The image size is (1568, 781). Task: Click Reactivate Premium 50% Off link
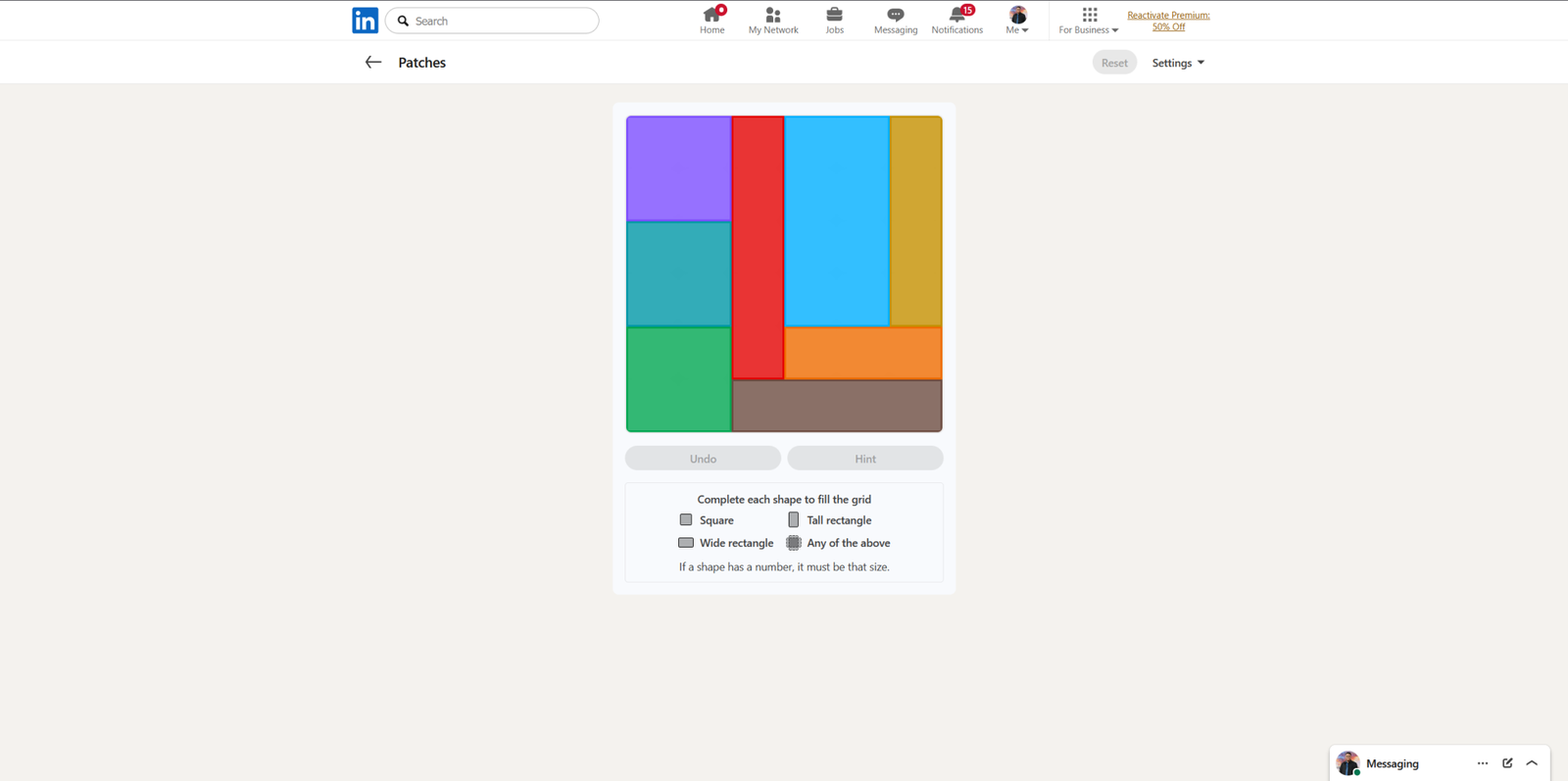1168,21
